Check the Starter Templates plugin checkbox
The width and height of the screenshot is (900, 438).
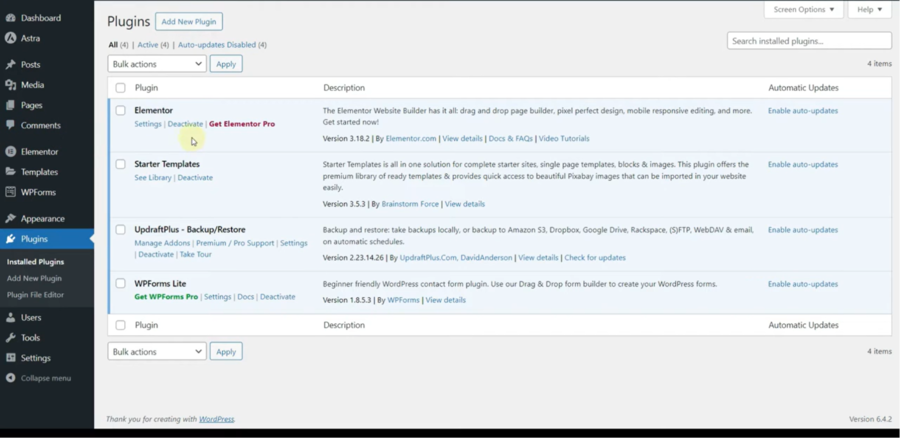120,164
